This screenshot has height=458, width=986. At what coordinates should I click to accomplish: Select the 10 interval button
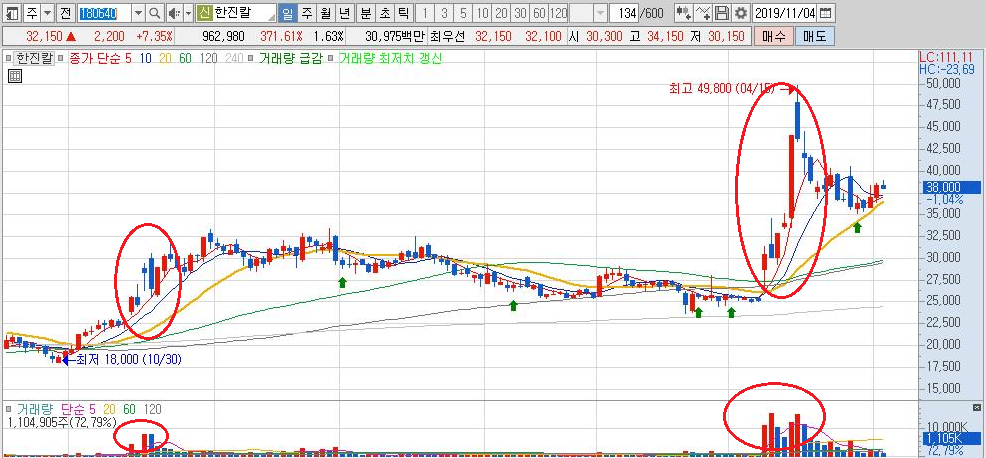pos(482,13)
